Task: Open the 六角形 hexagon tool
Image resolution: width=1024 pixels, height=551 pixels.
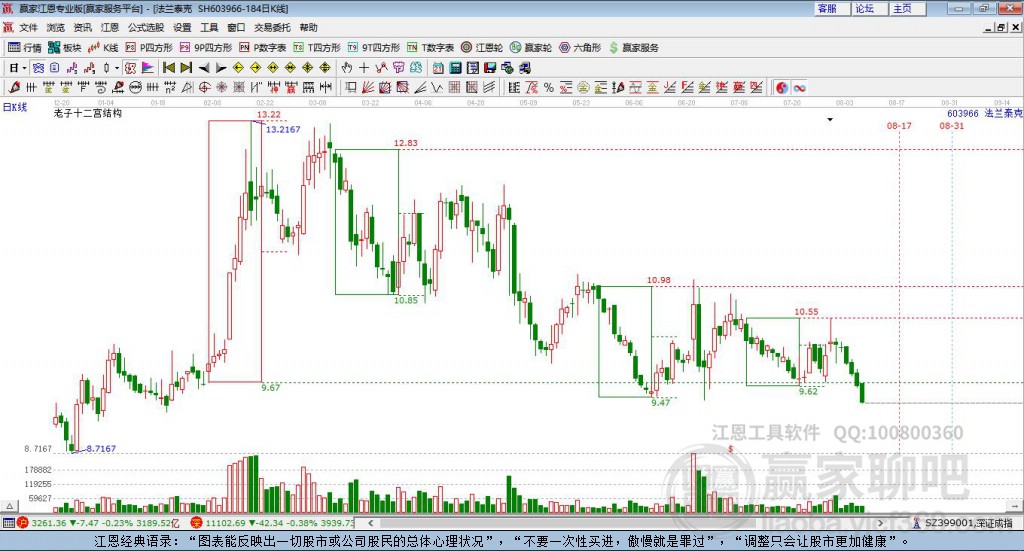Action: pyautogui.click(x=580, y=48)
